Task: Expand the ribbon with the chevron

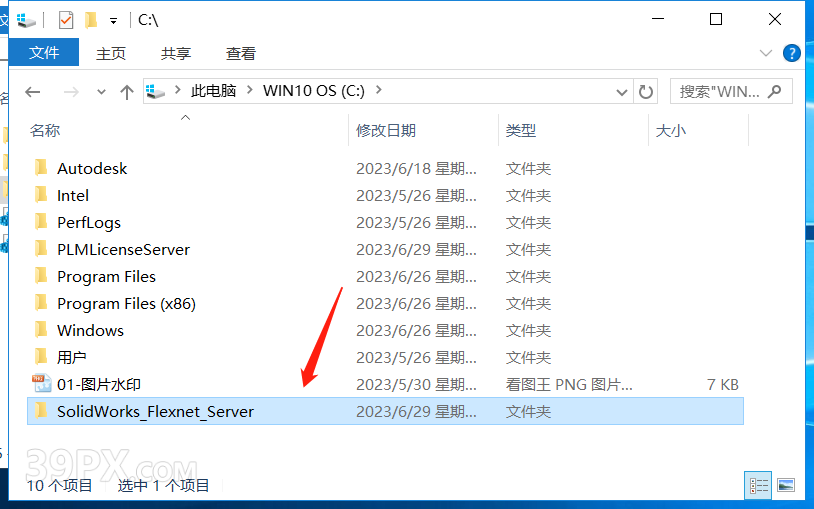Action: (x=766, y=53)
